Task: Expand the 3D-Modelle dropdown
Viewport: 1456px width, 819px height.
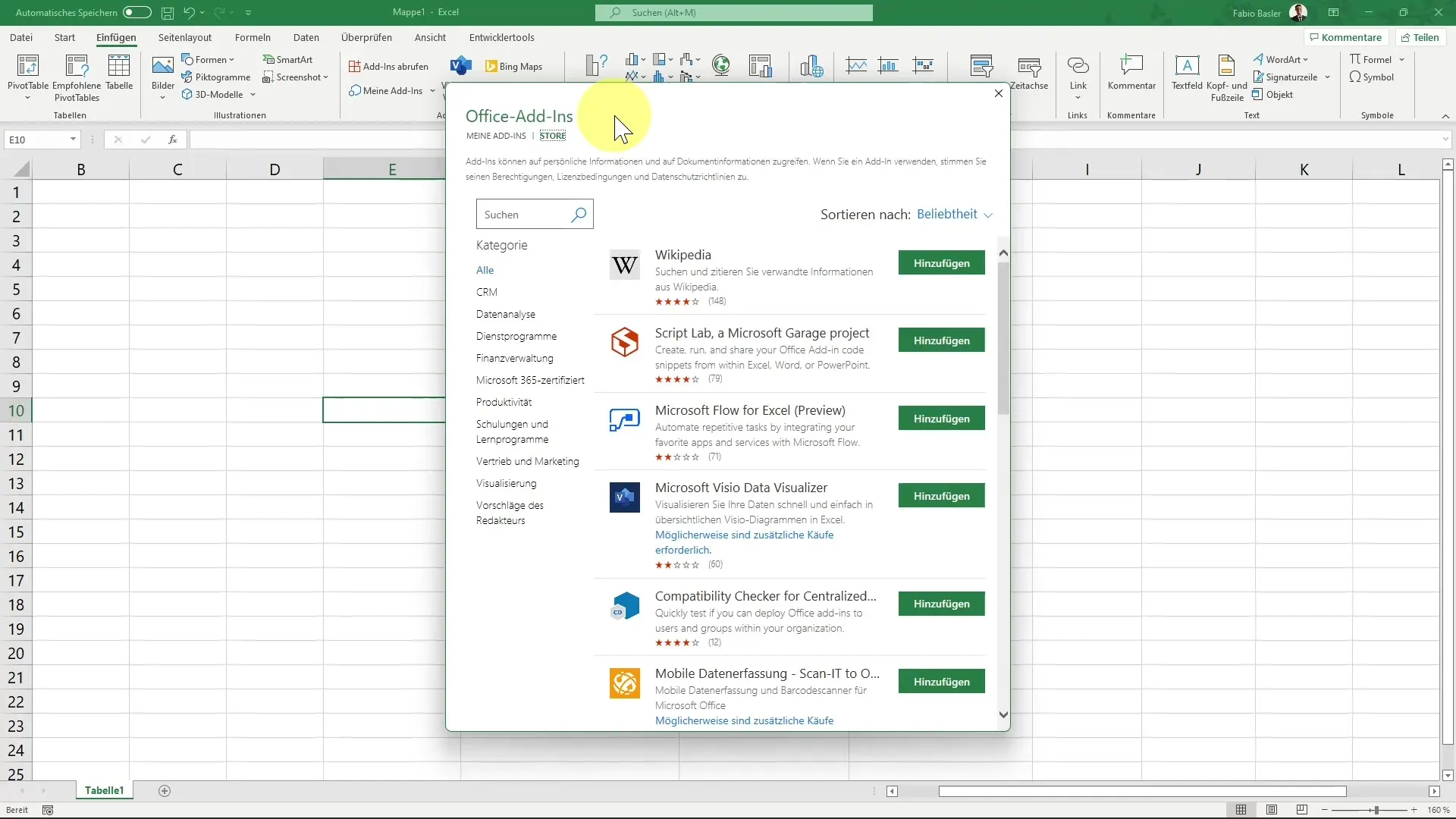Action: [253, 95]
